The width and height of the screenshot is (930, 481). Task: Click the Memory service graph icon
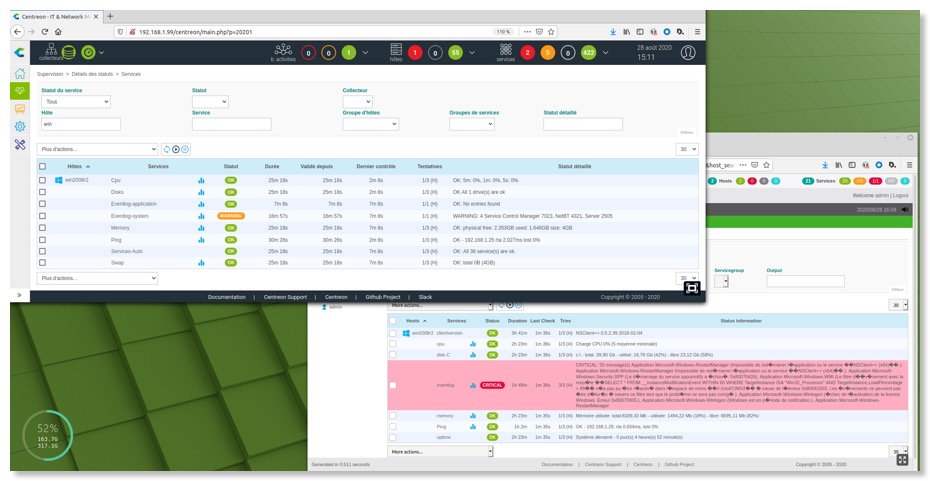click(x=201, y=228)
